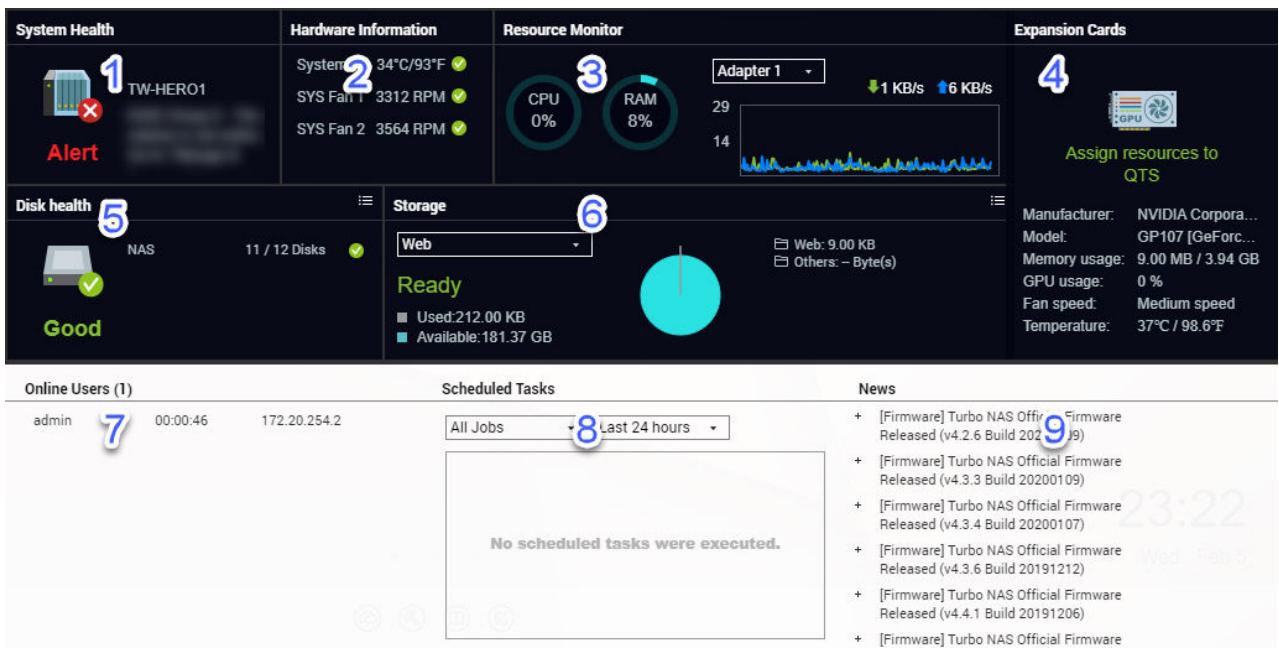Click the cyan storage pie chart

(680, 294)
